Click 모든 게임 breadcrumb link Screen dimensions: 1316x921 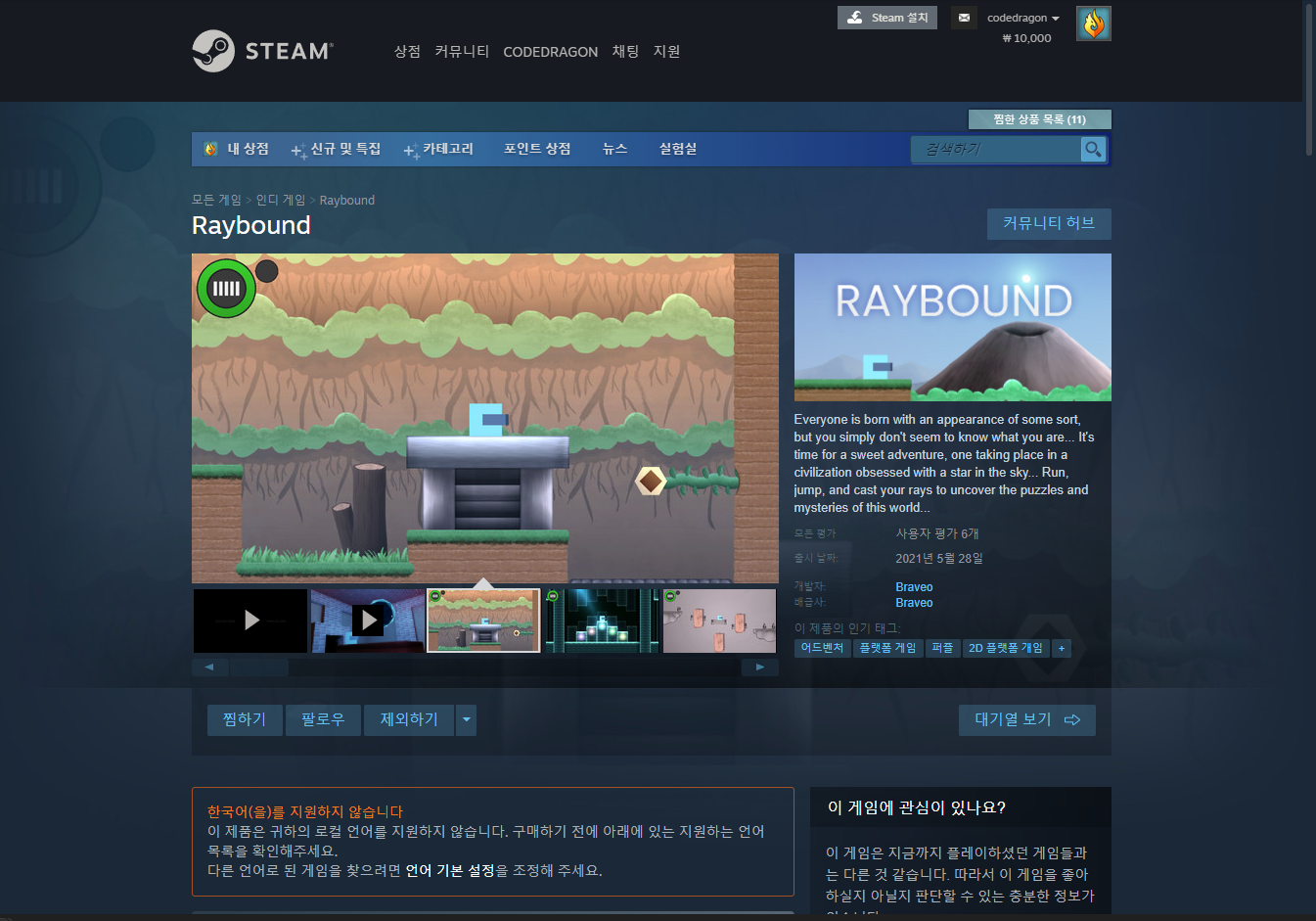216,200
